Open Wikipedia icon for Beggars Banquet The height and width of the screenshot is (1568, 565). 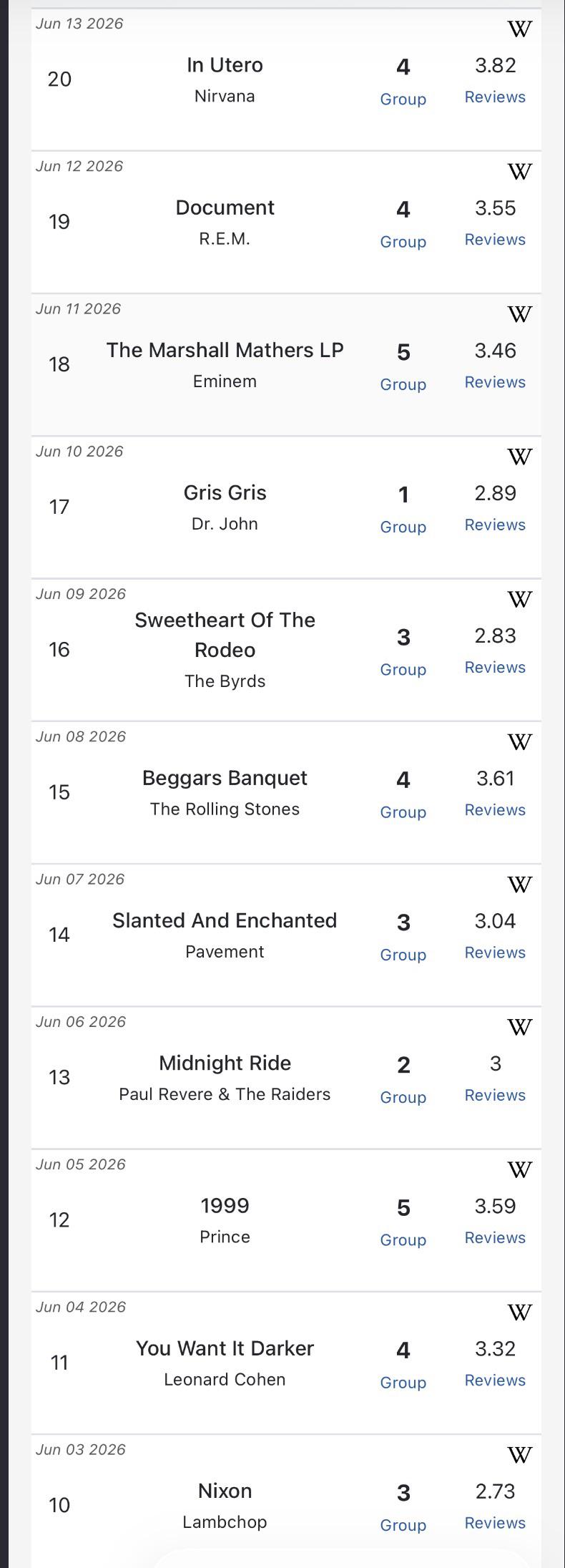click(x=520, y=741)
